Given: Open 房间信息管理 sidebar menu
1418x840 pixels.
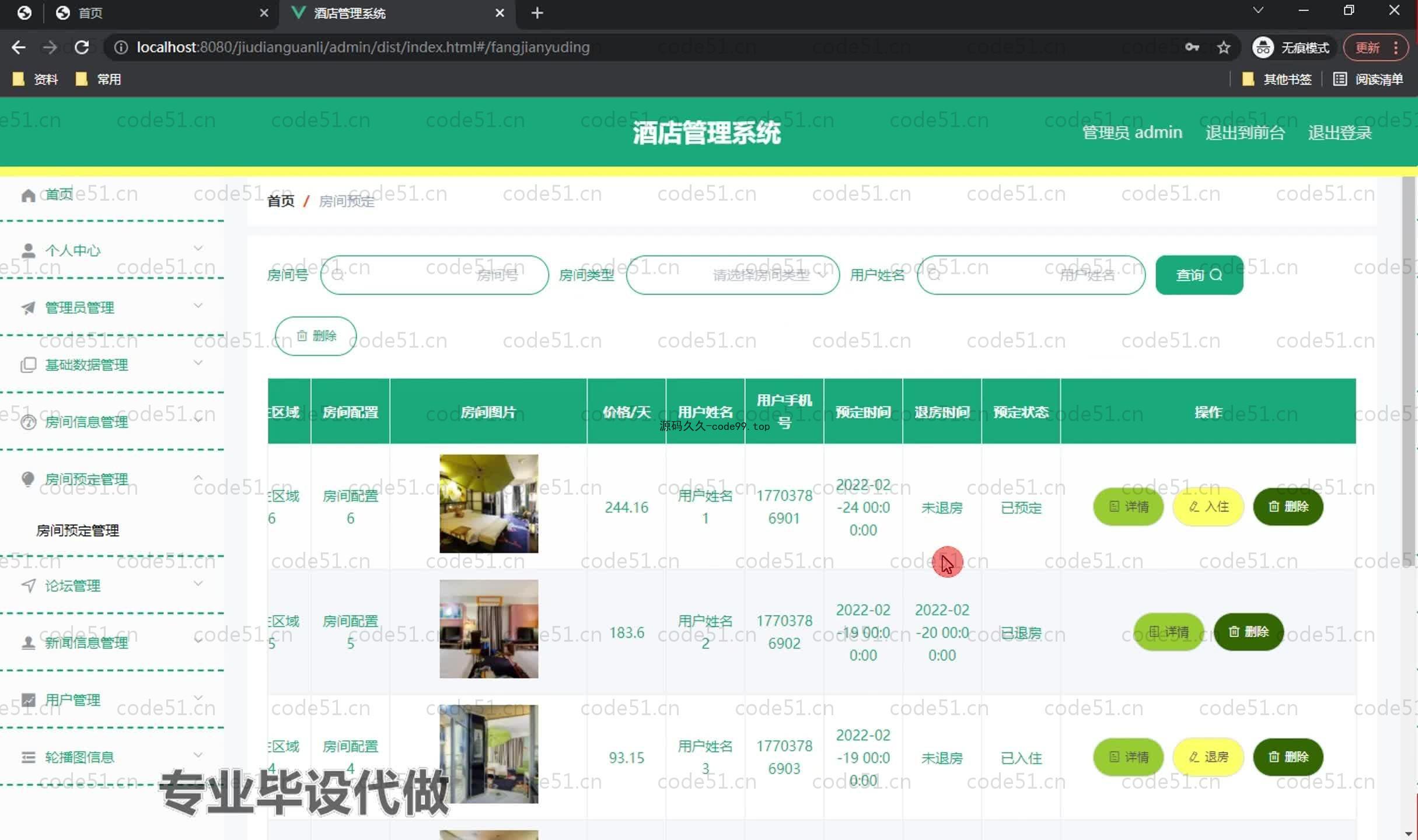Looking at the screenshot, I should coord(112,422).
